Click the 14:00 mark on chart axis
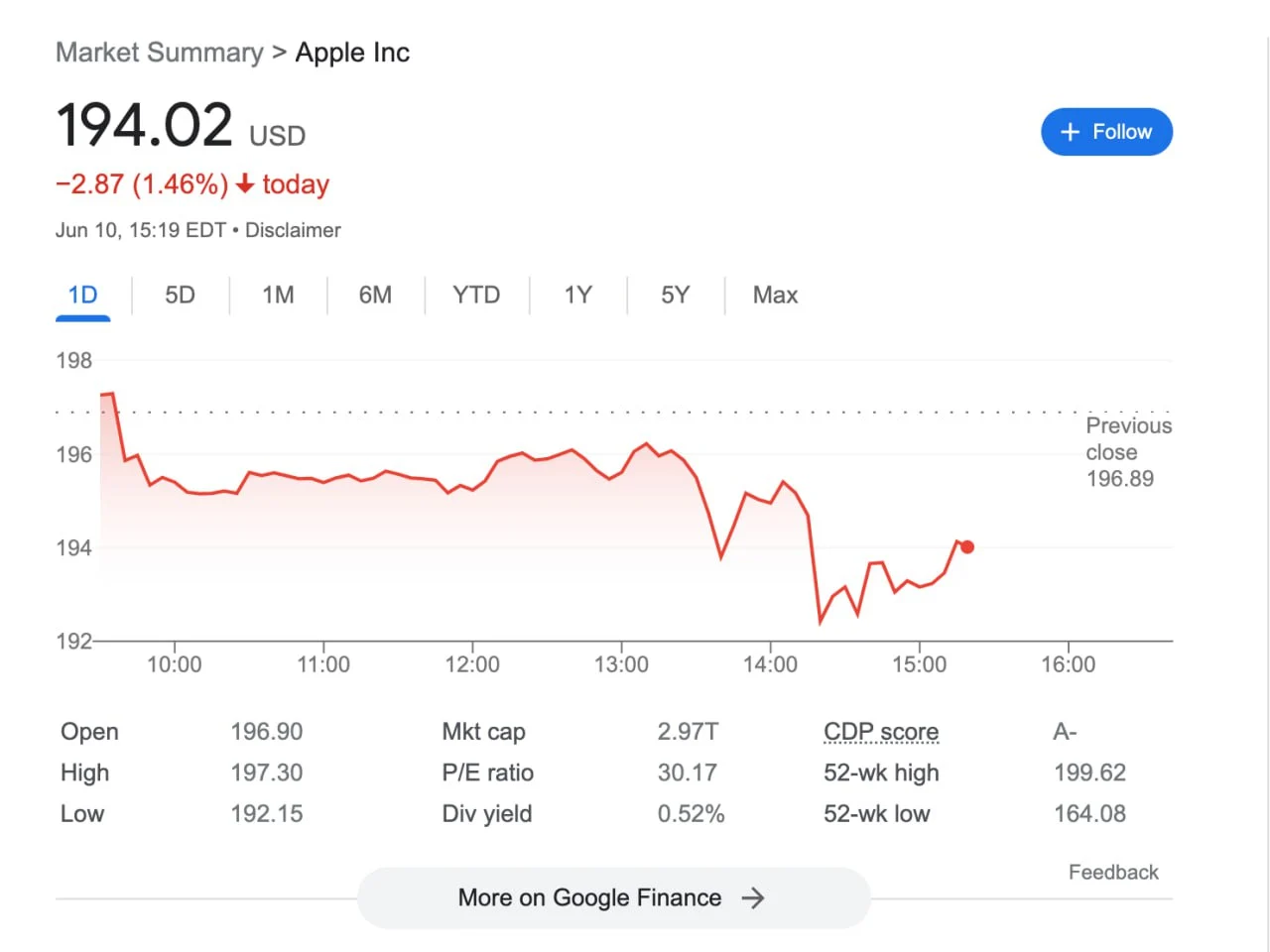The width and height of the screenshot is (1270, 952). (770, 664)
